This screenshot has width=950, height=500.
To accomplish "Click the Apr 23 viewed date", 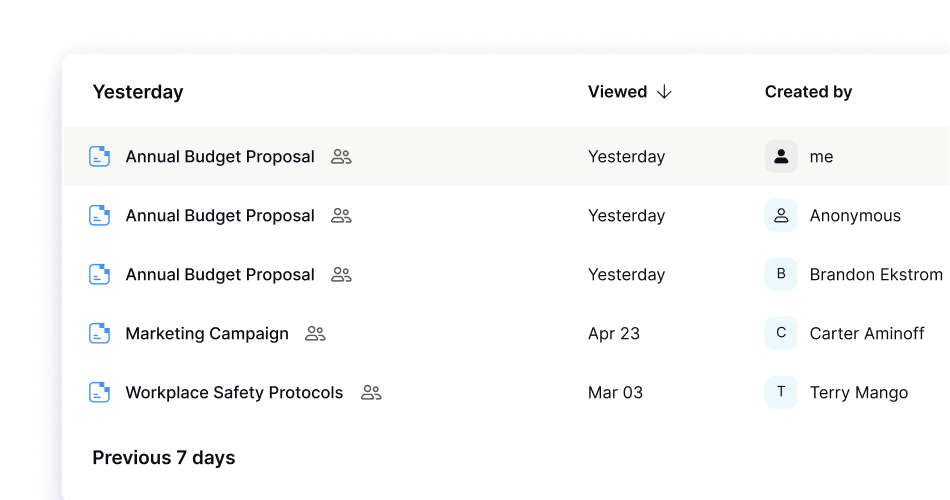I will coord(614,334).
